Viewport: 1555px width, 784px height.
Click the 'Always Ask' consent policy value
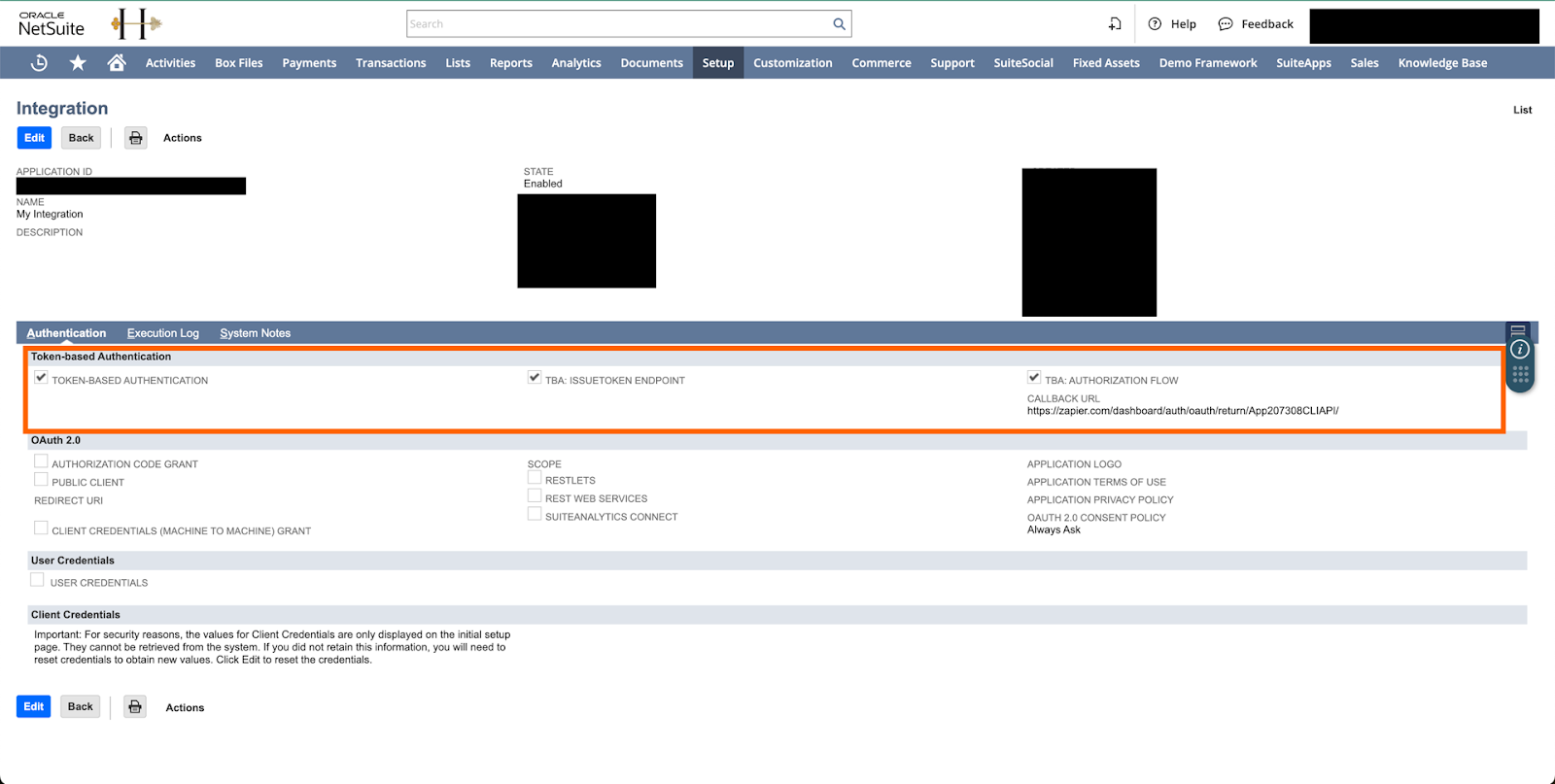(x=1054, y=529)
